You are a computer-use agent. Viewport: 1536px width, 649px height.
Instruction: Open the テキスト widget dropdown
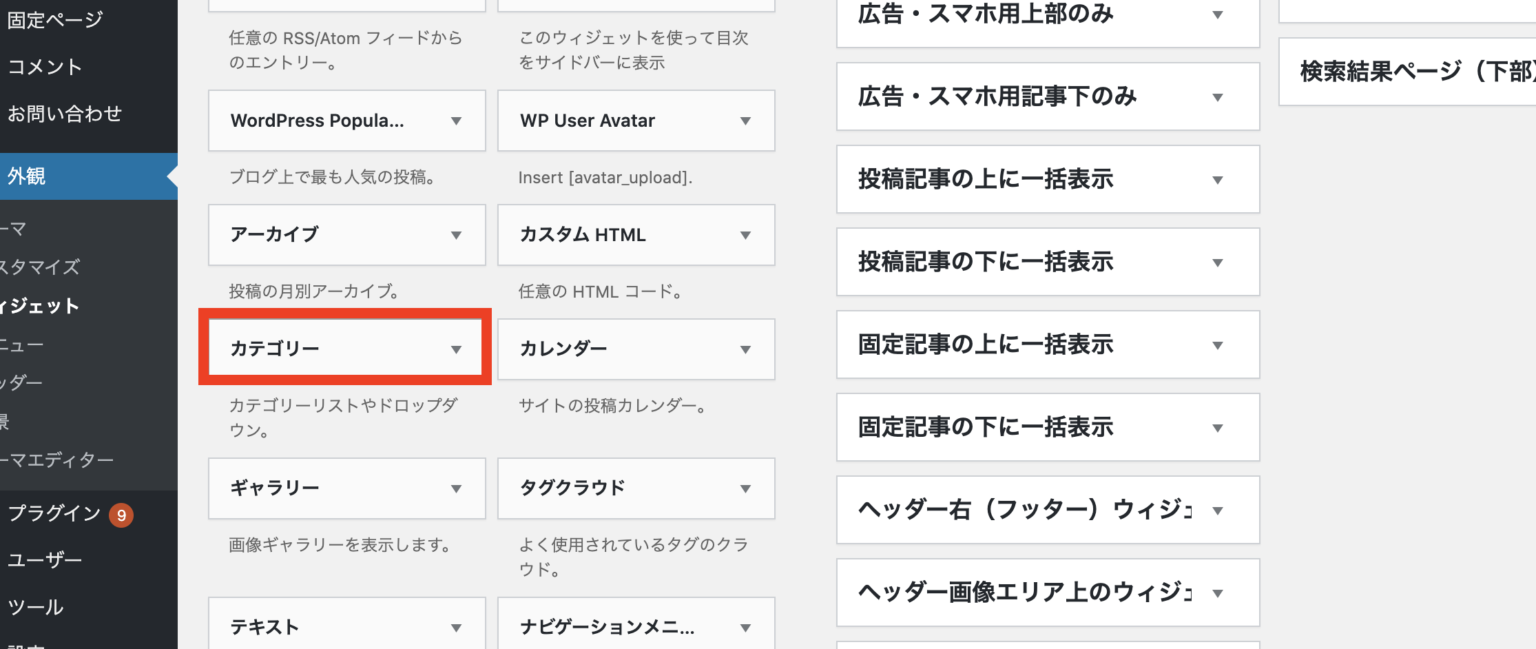pos(345,626)
